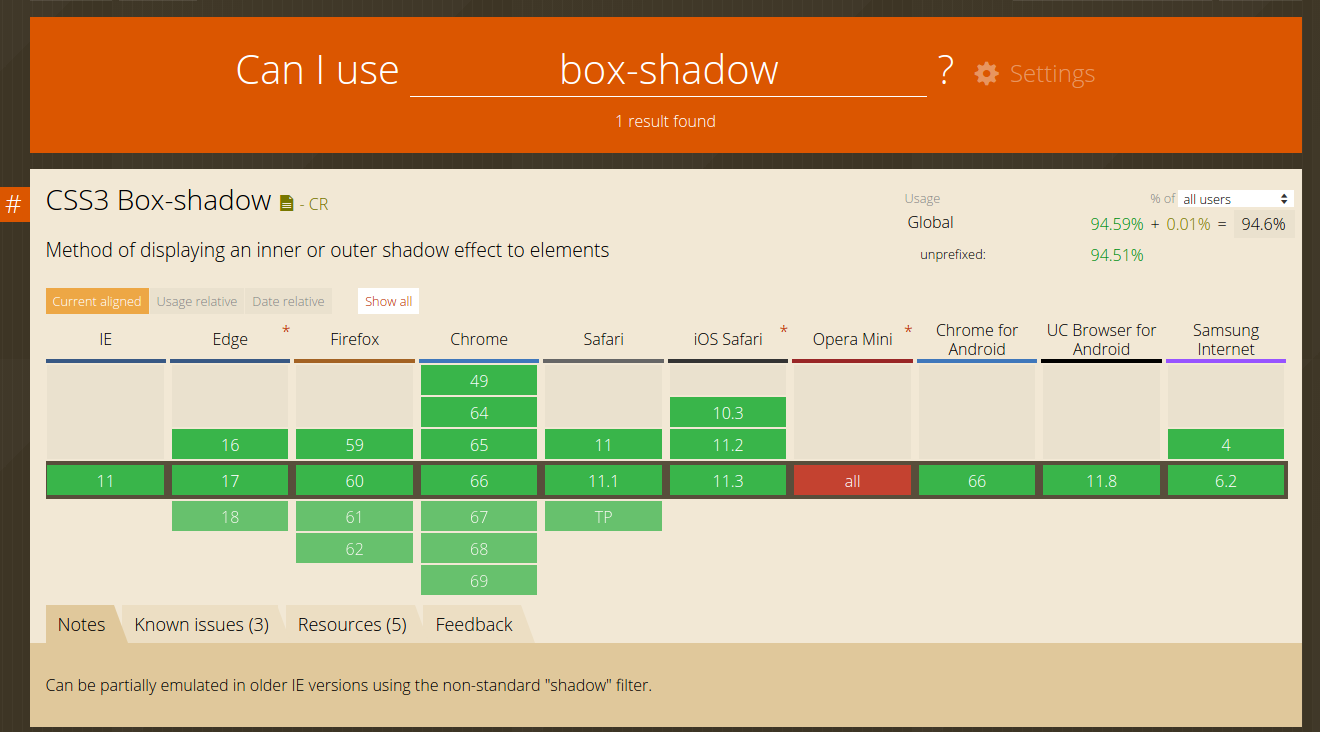Open the Notes tab
Viewport: 1320px width, 732px height.
click(81, 624)
